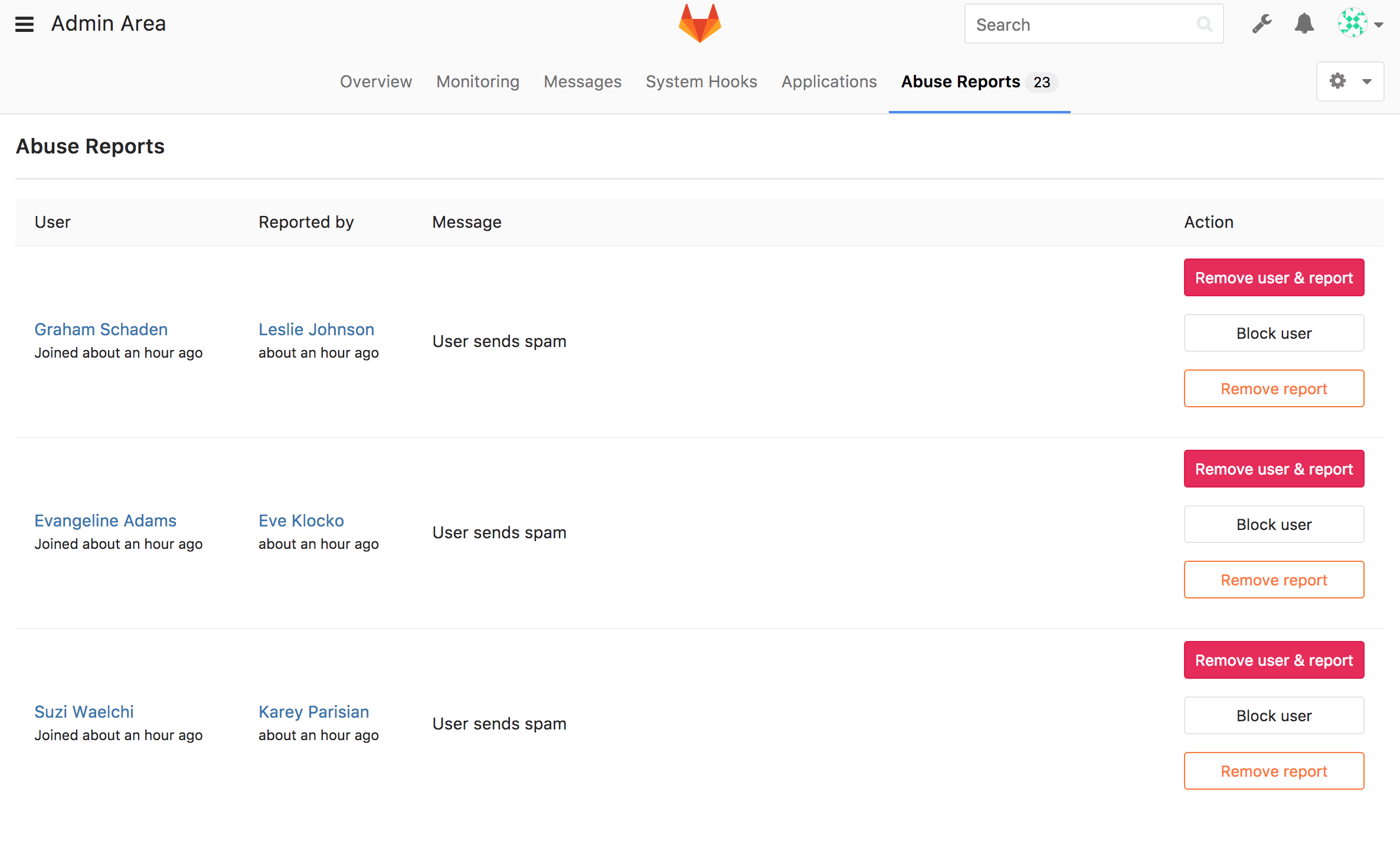
Task: Switch to the Overview tab
Action: click(x=375, y=81)
